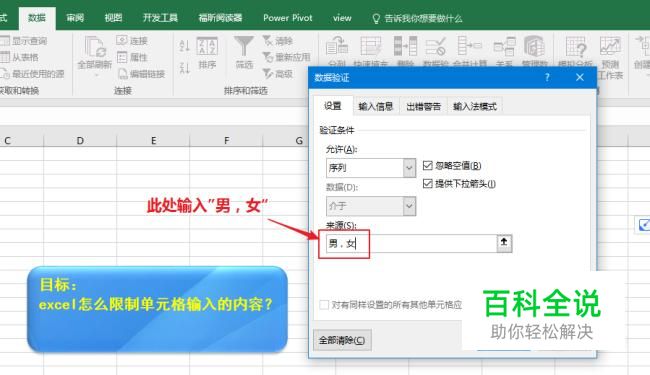Screen dimensions: 650x375
Task: Click the 属性 properties button
Action: coord(132,57)
